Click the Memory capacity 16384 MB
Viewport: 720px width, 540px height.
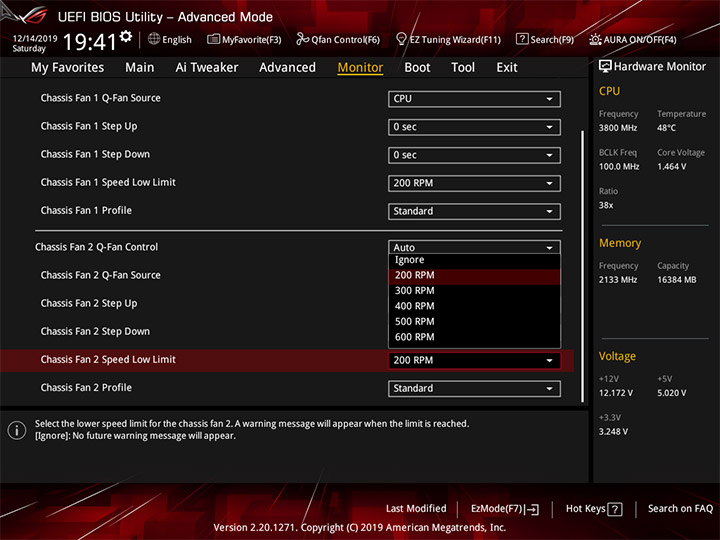676,280
